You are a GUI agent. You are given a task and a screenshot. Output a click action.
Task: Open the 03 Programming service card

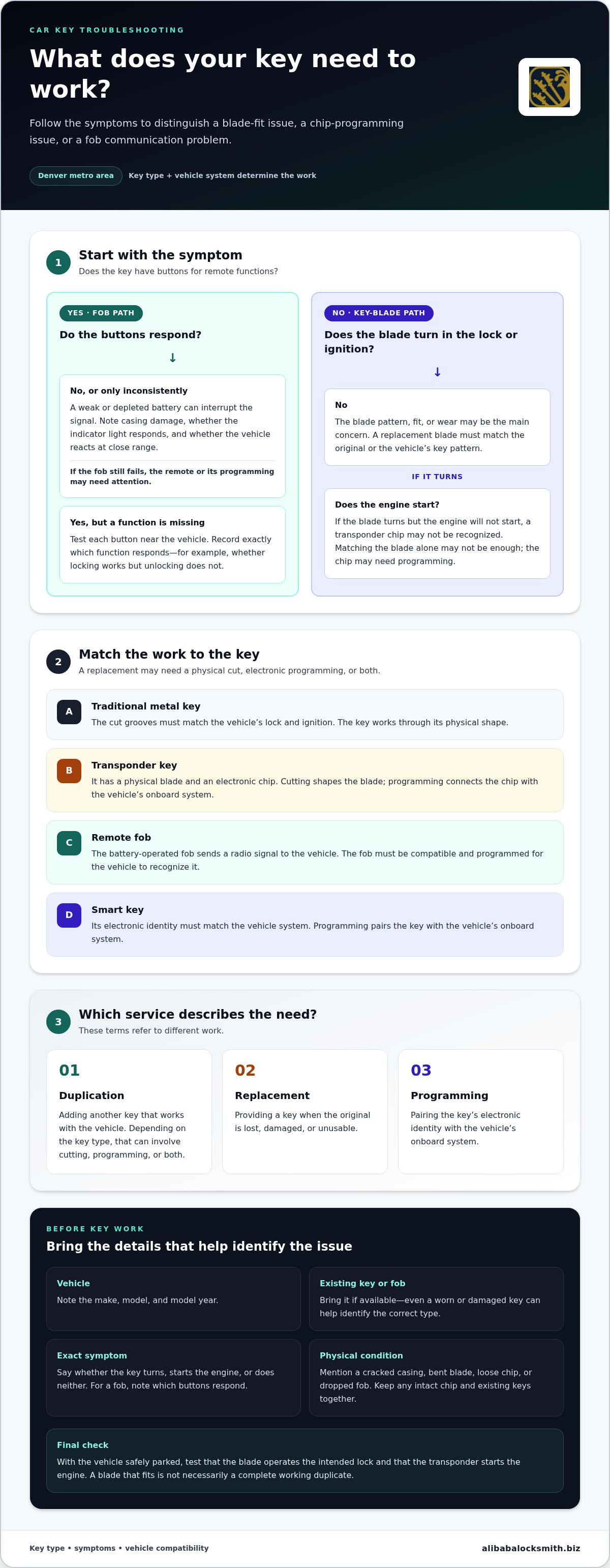tap(480, 1111)
